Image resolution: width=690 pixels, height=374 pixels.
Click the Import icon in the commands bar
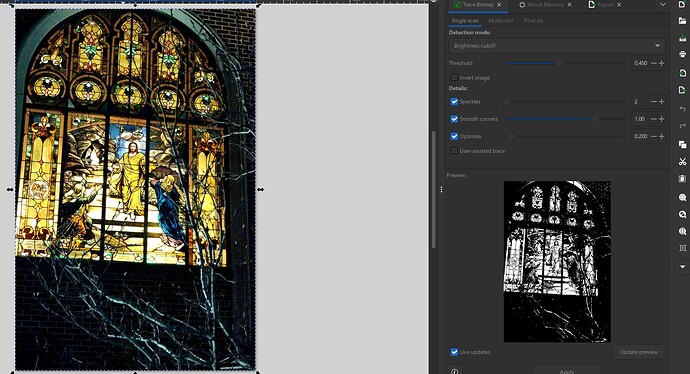[683, 73]
